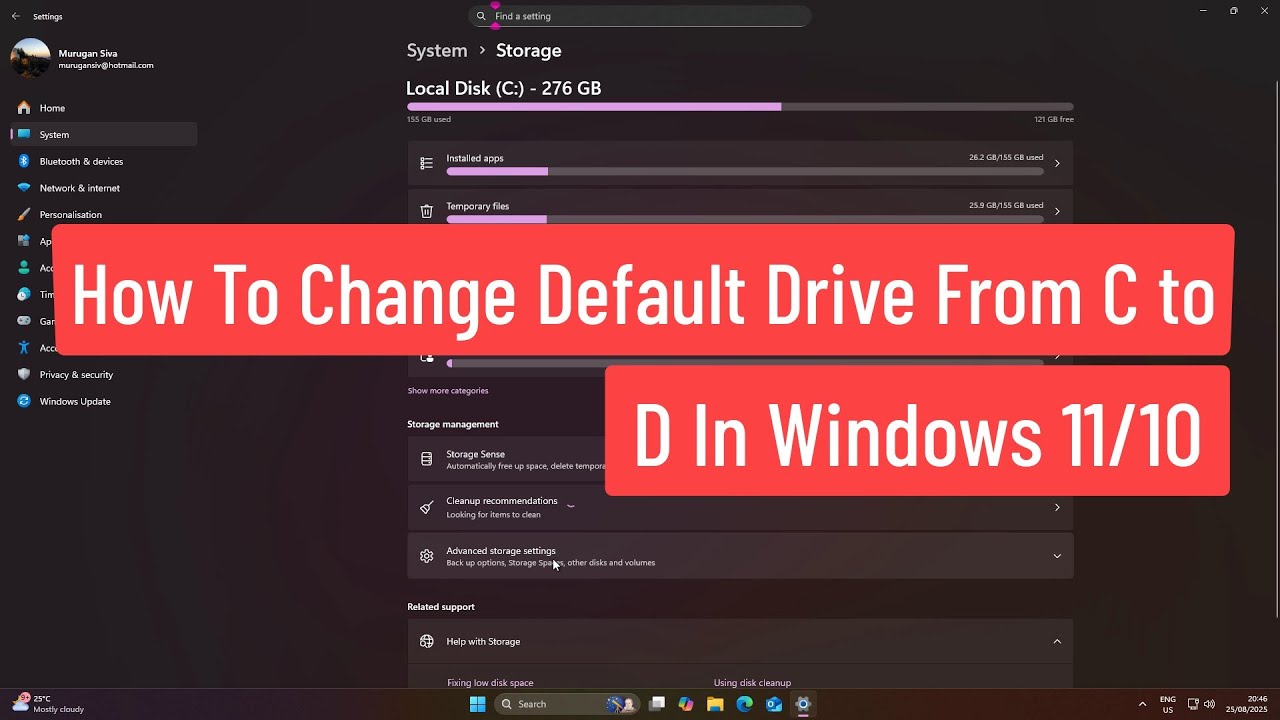Click the Gaming controller icon in sidebar

point(23,321)
